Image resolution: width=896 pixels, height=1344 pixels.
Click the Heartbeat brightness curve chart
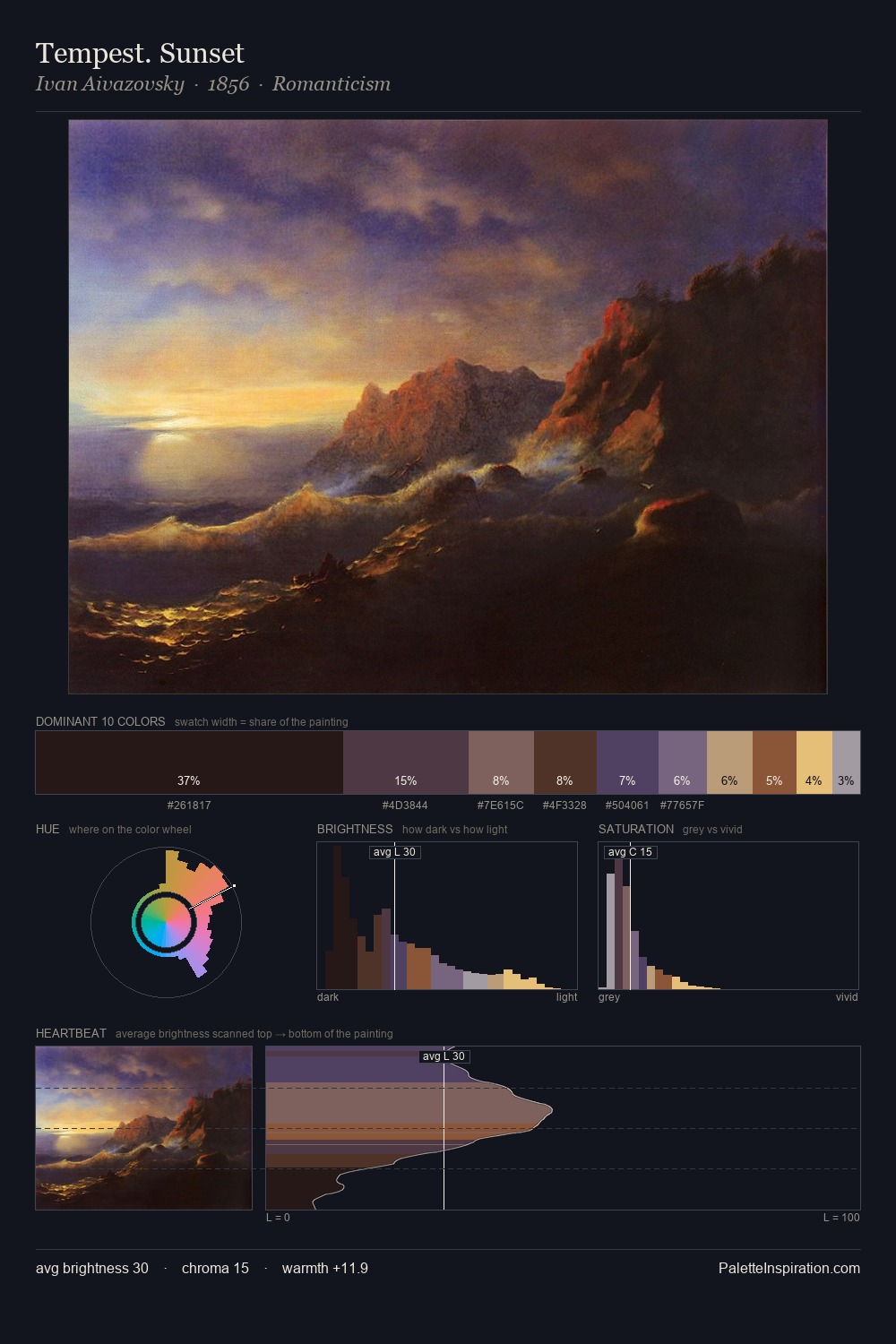coord(563,1128)
